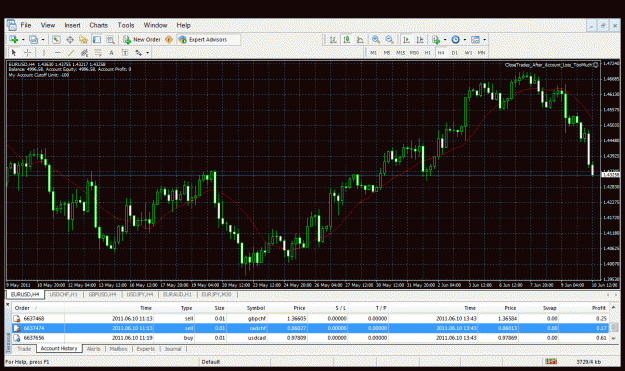Click the Templates icon
The image size is (625, 371).
475,39
